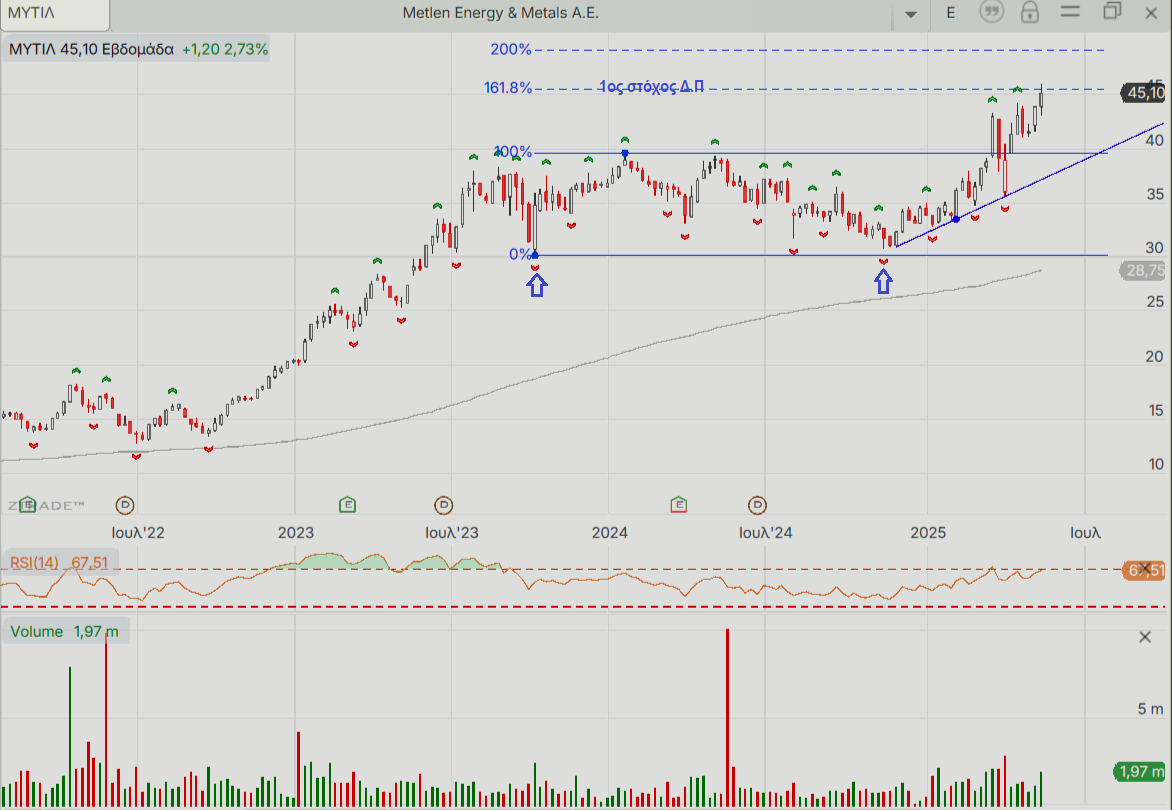Screen dimensions: 1172x810
Task: Click the 2025 date axis label
Action: click(x=928, y=533)
